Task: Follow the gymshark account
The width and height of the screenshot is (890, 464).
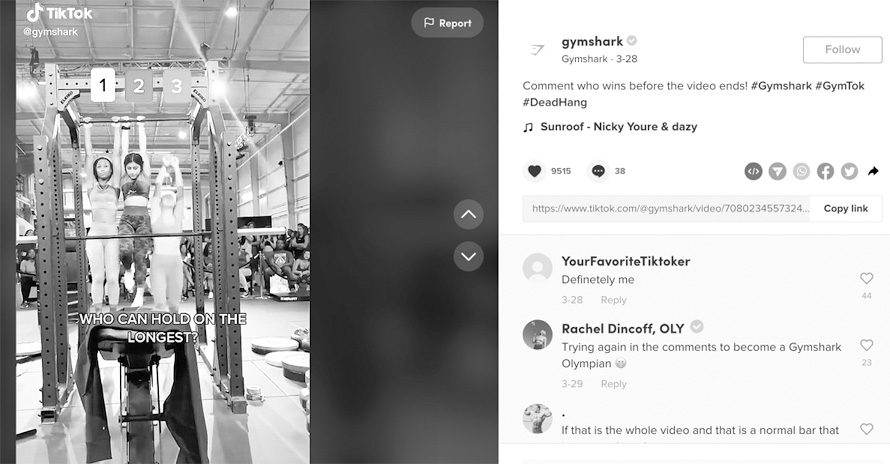Action: pos(842,49)
